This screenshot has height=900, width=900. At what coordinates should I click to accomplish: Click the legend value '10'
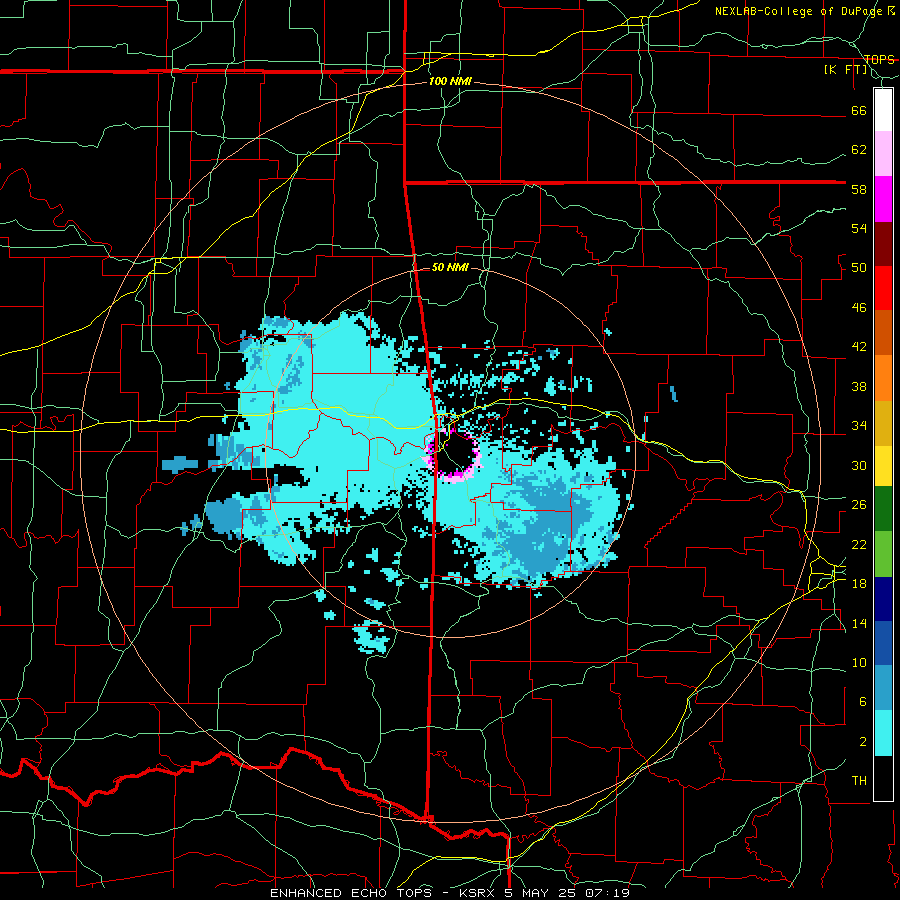859,663
